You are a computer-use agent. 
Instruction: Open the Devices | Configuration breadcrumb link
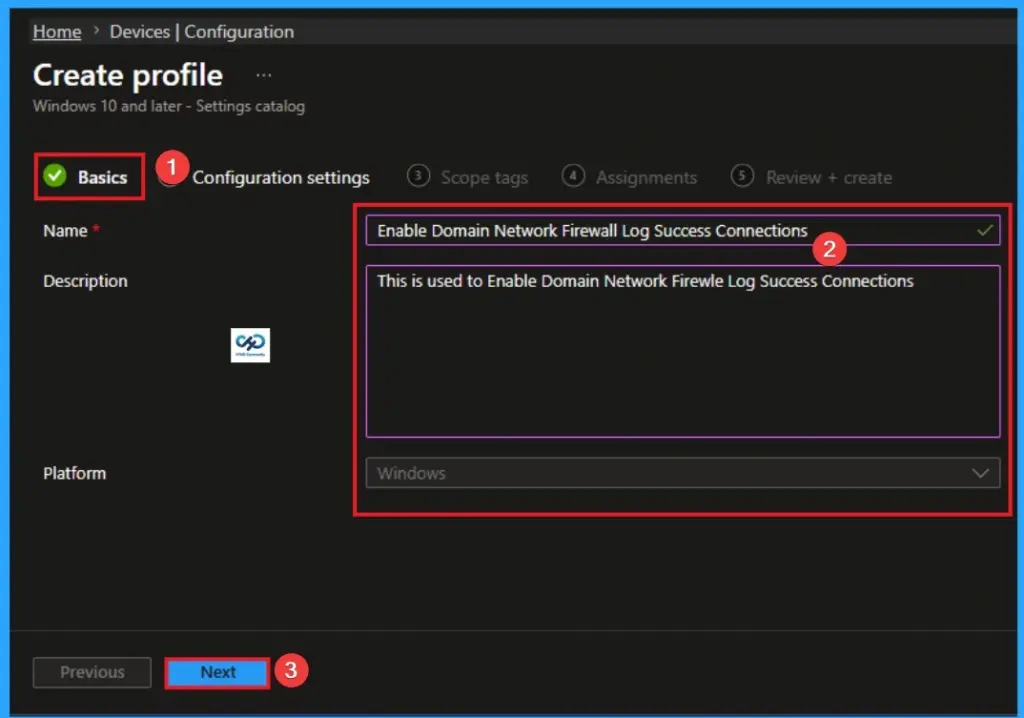(x=202, y=31)
